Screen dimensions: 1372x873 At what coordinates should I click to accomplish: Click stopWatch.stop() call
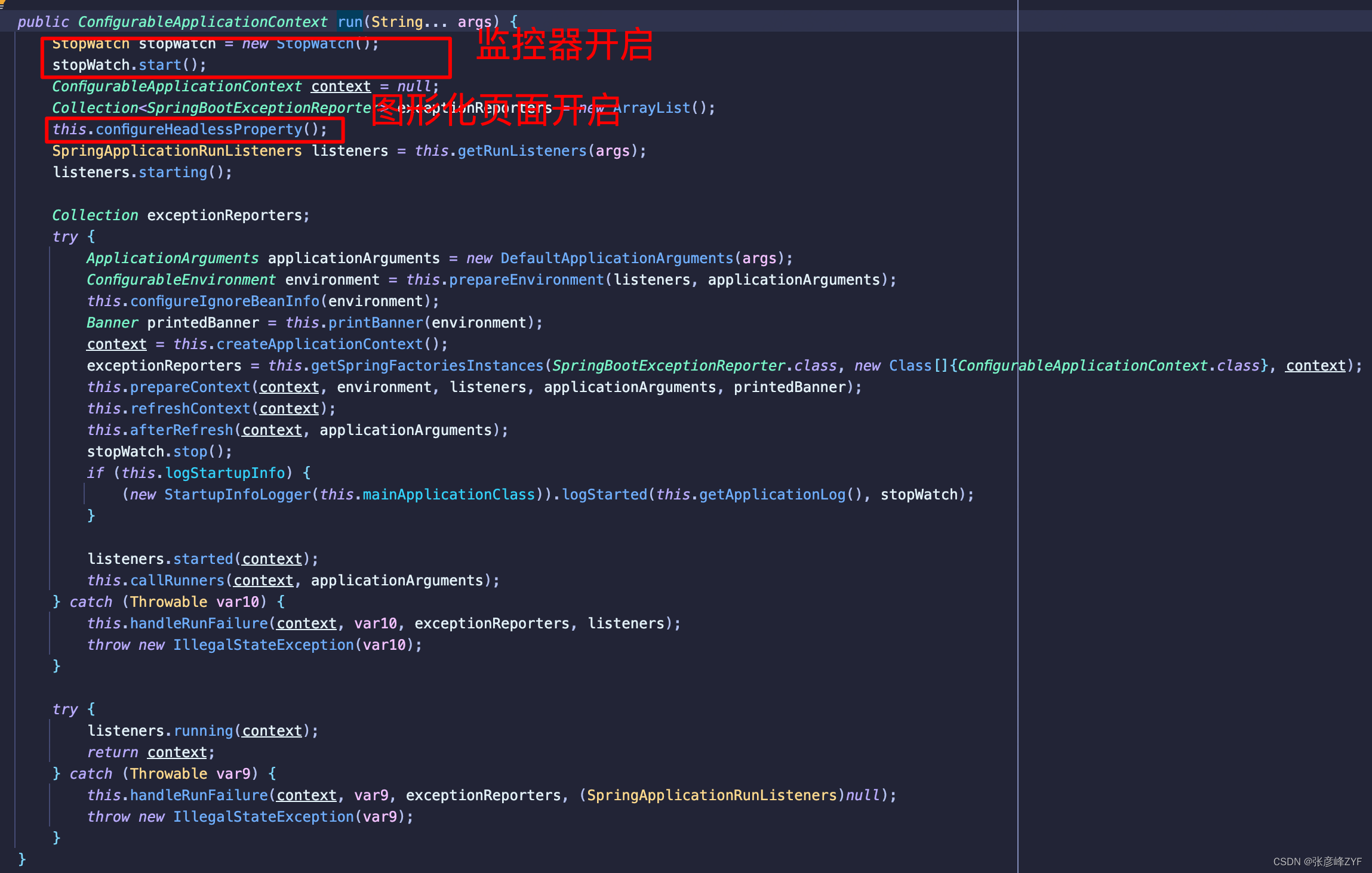tap(159, 452)
